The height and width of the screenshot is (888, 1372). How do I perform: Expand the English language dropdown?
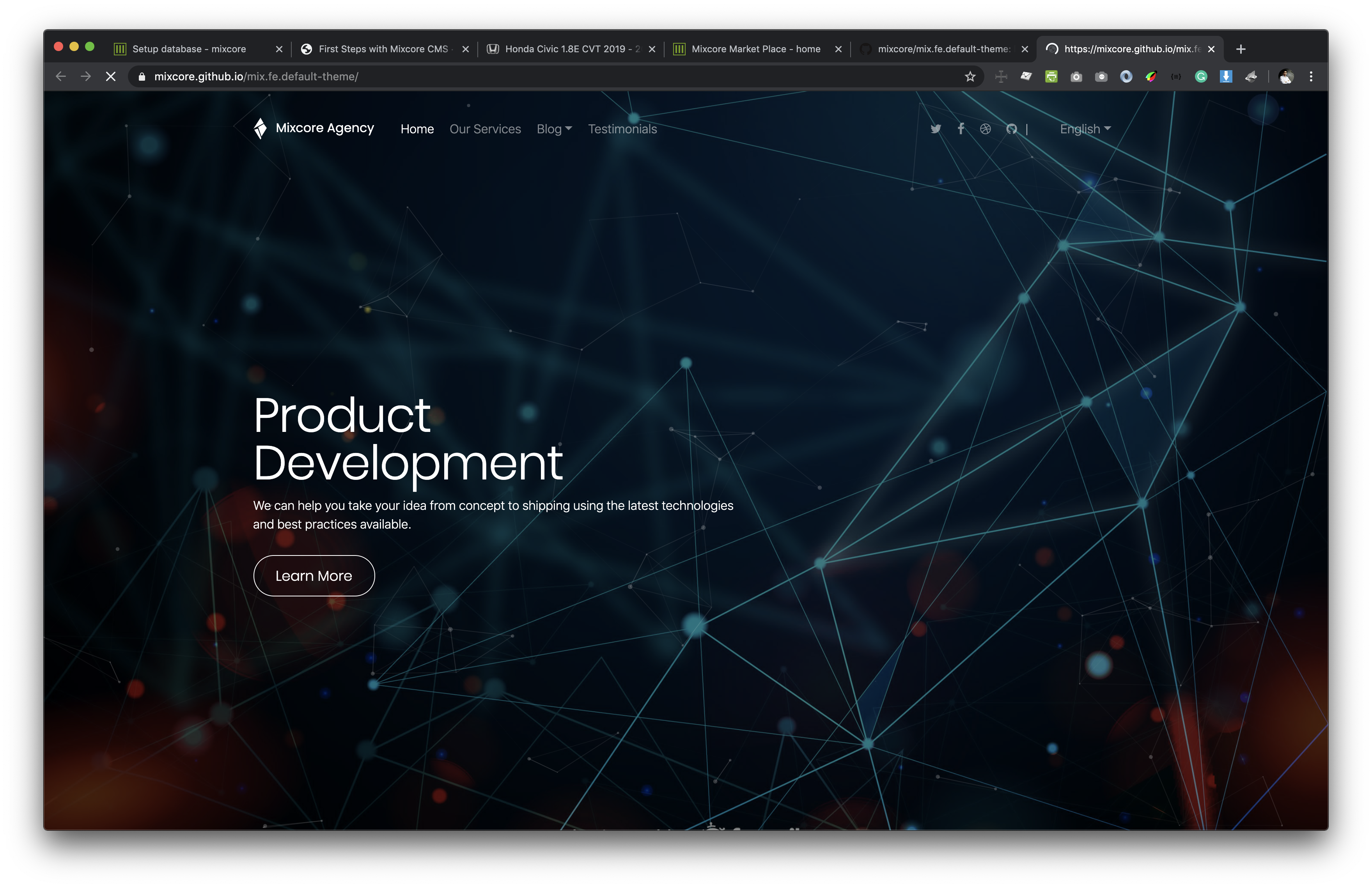point(1085,129)
